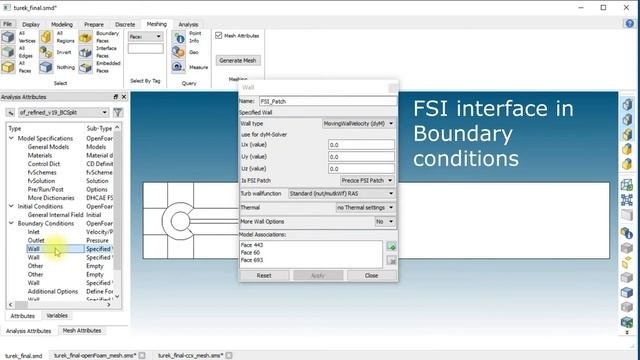Screen dimensions: 640x360
Task: Select Interface Faces
Action: coord(85,52)
